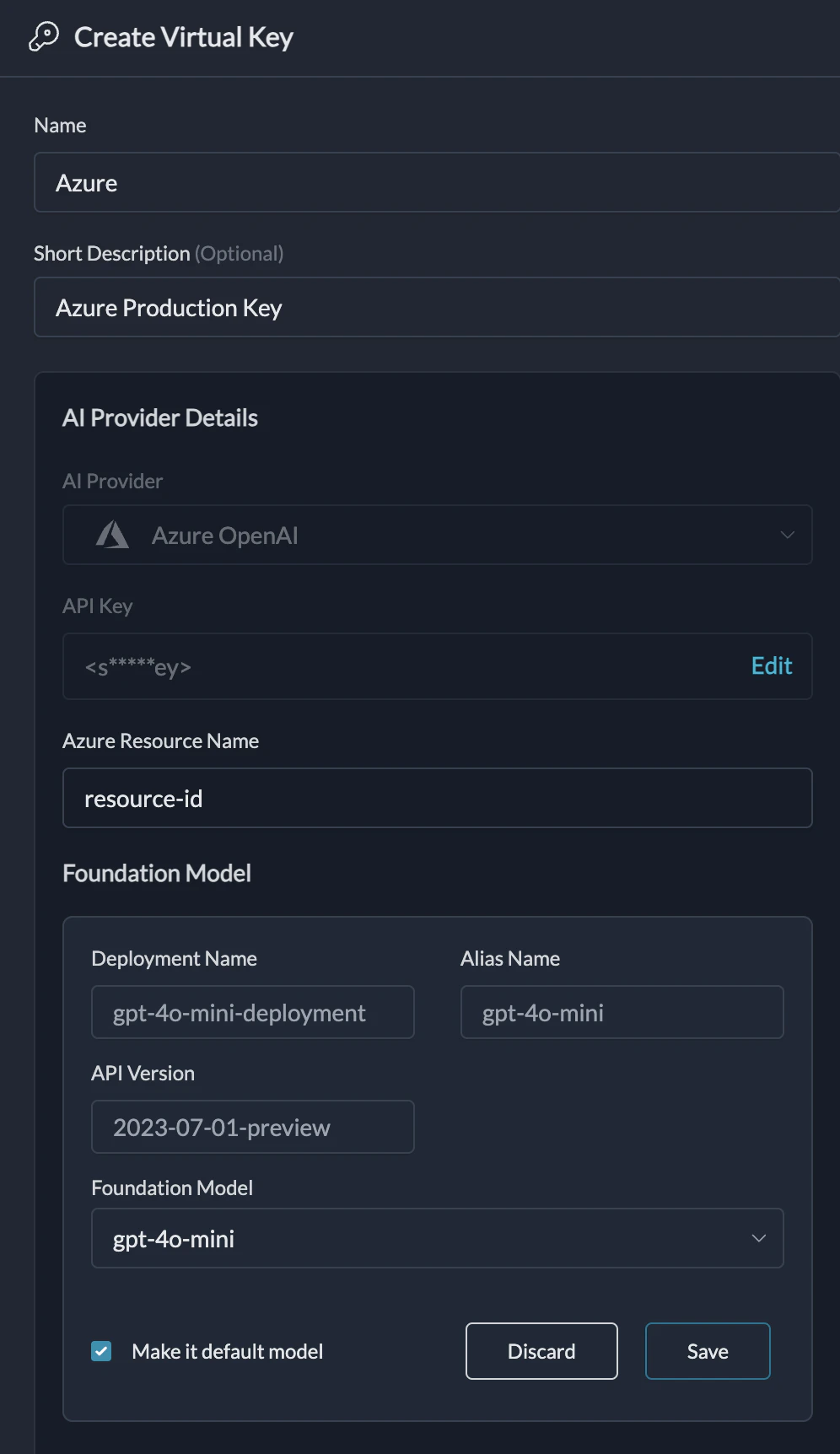This screenshot has height=1454, width=840.
Task: Click the Azure logo in AI Provider
Action: pyautogui.click(x=112, y=535)
